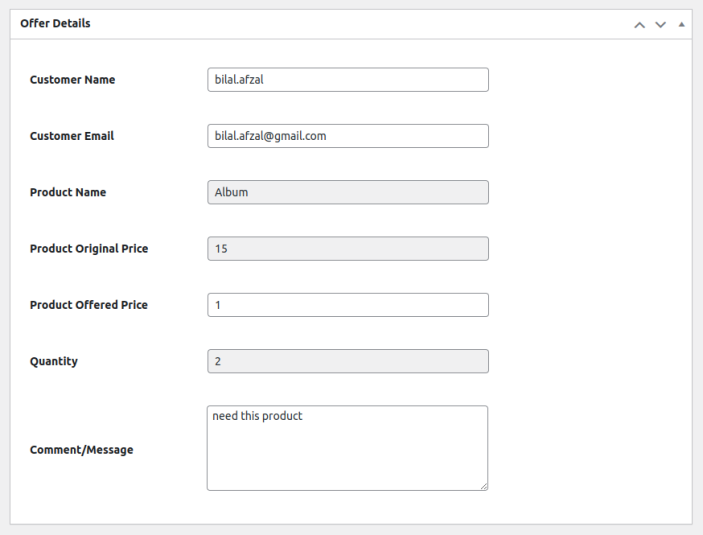Focus the Customer Name input field
This screenshot has height=535, width=703.
347,80
